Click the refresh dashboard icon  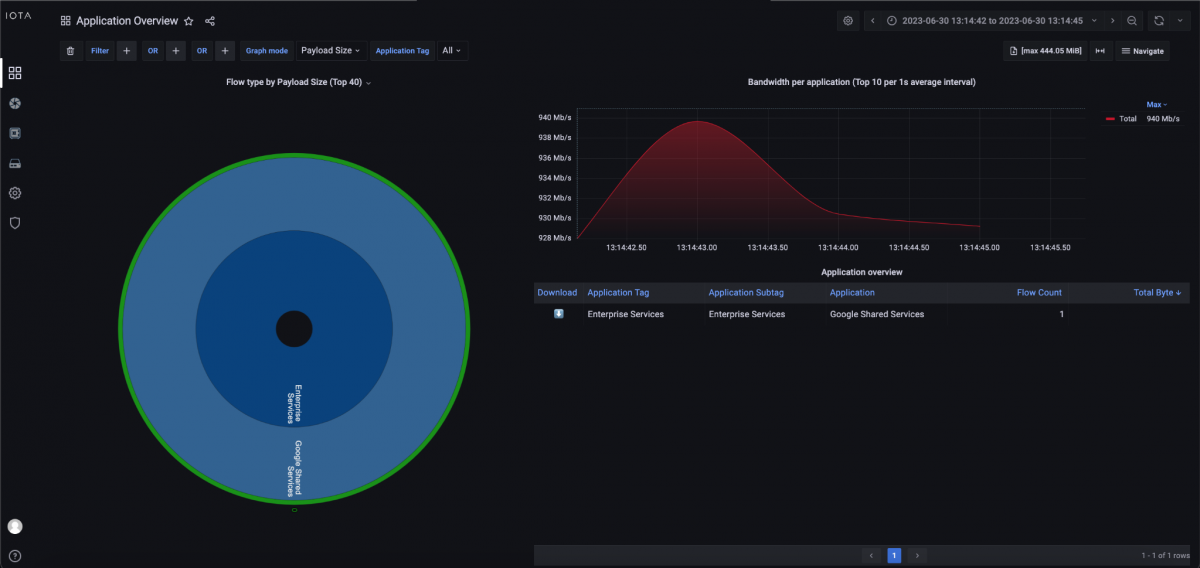[x=1159, y=21]
